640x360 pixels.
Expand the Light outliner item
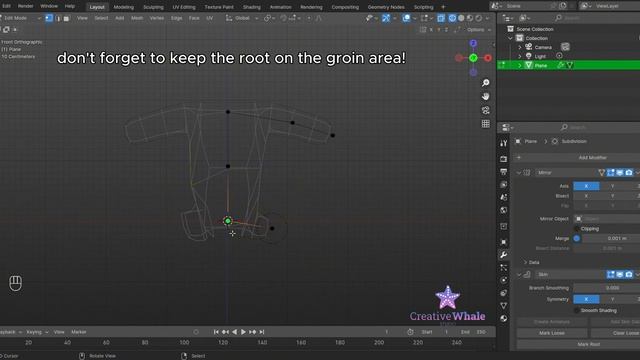pyautogui.click(x=520, y=56)
